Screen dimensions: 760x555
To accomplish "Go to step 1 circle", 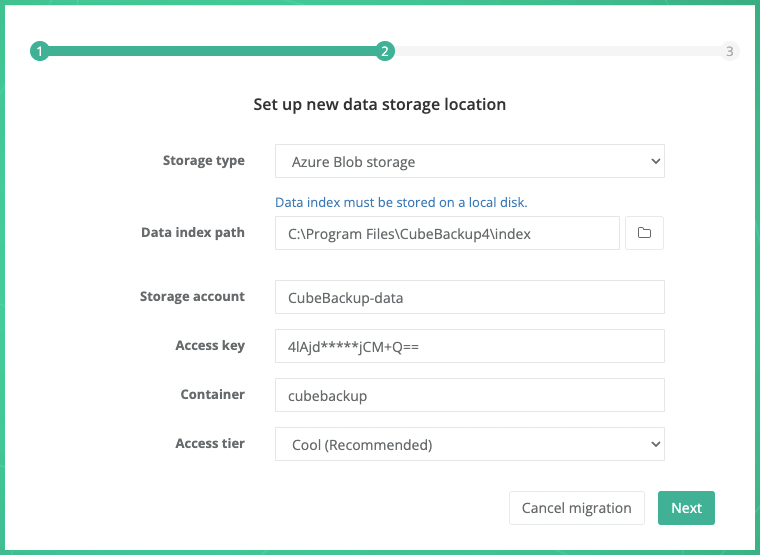I will [x=39, y=51].
